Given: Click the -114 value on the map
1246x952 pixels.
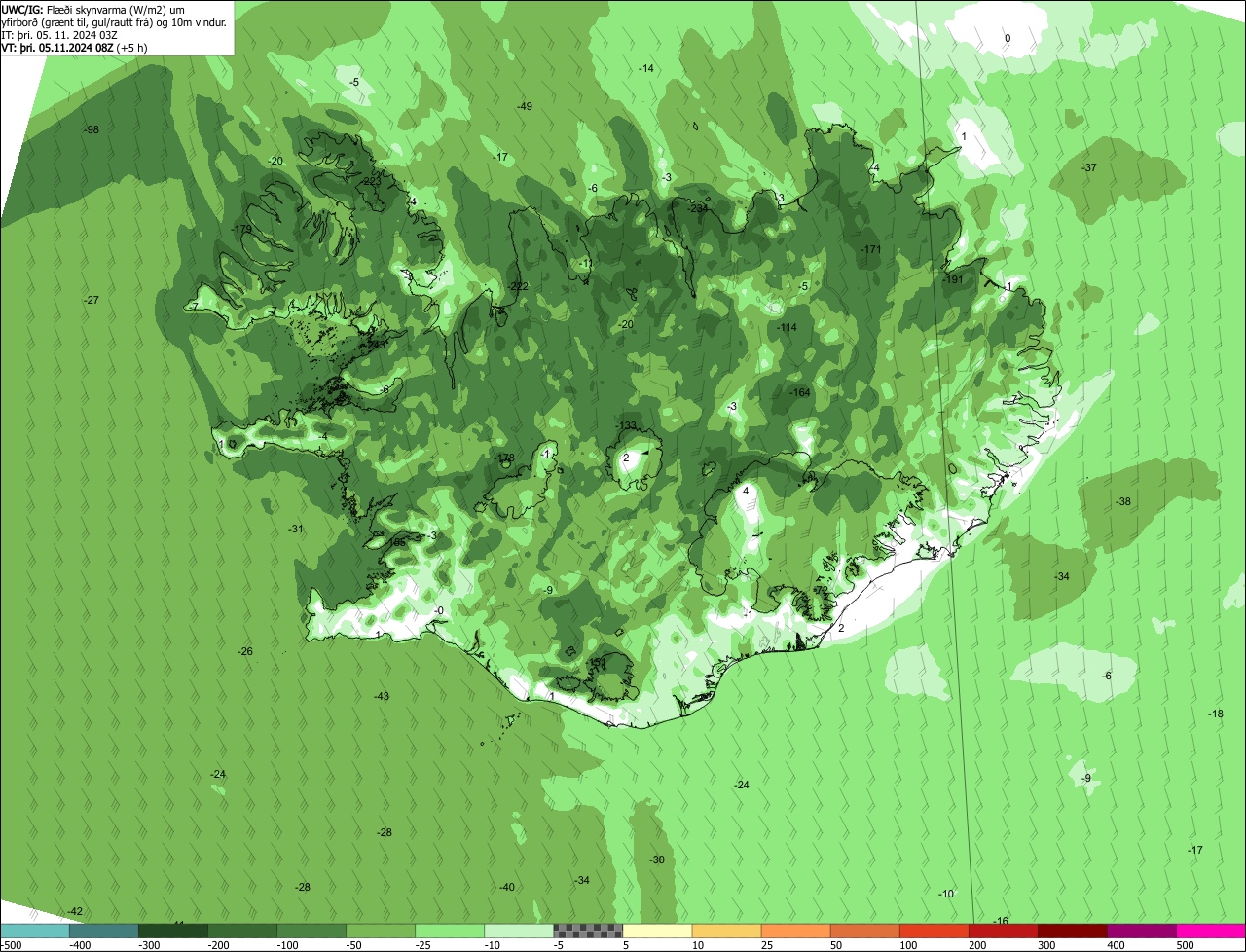Looking at the screenshot, I should (787, 327).
